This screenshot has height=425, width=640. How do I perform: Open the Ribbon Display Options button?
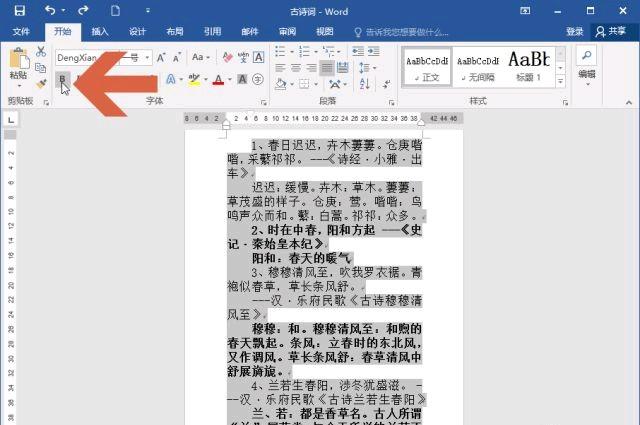click(x=525, y=11)
